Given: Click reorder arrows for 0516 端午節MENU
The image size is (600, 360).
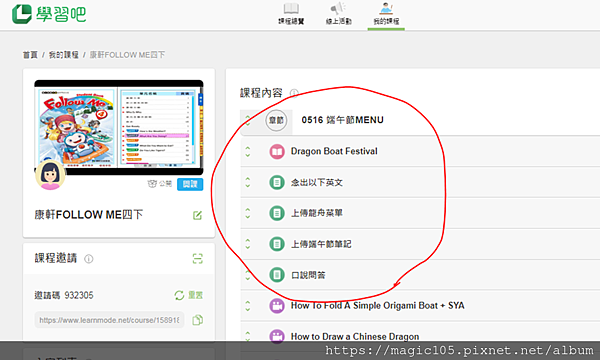Looking at the screenshot, I should (x=248, y=121).
